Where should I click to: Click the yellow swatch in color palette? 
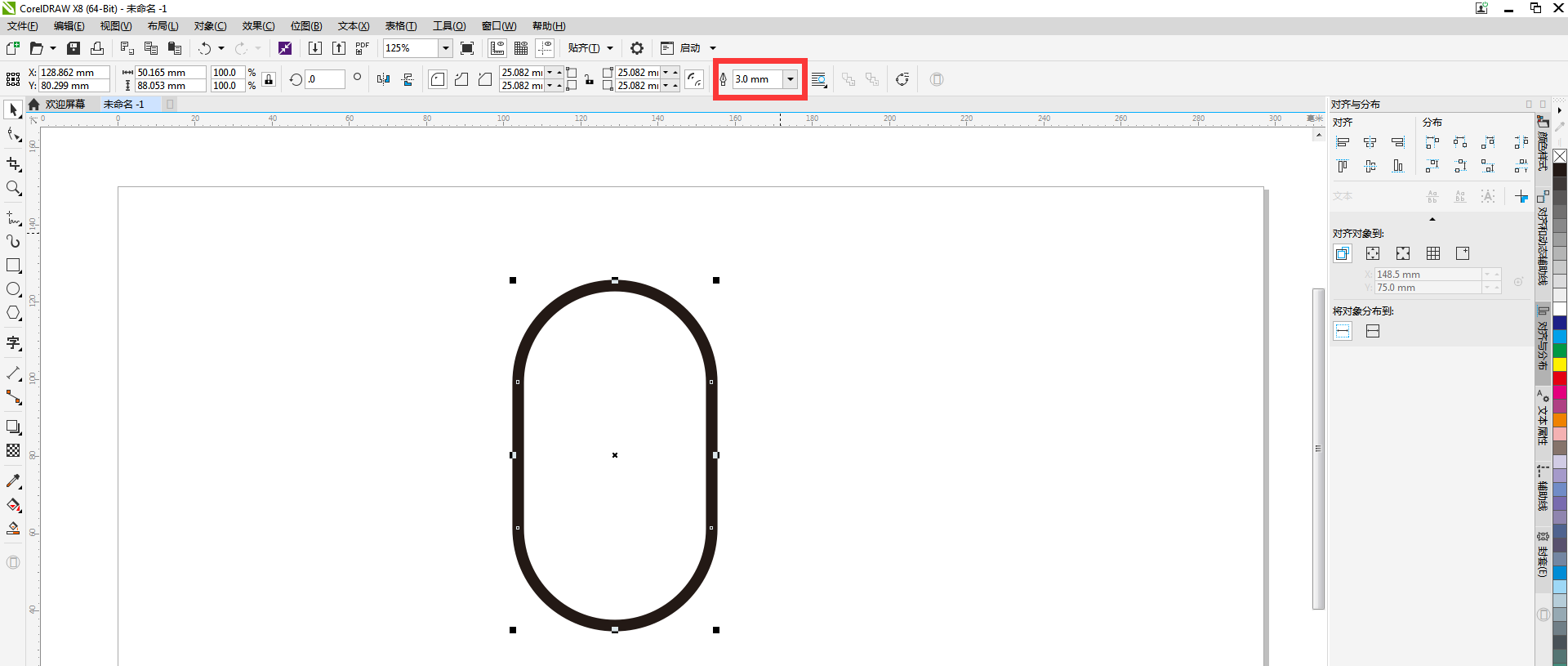coord(1560,364)
